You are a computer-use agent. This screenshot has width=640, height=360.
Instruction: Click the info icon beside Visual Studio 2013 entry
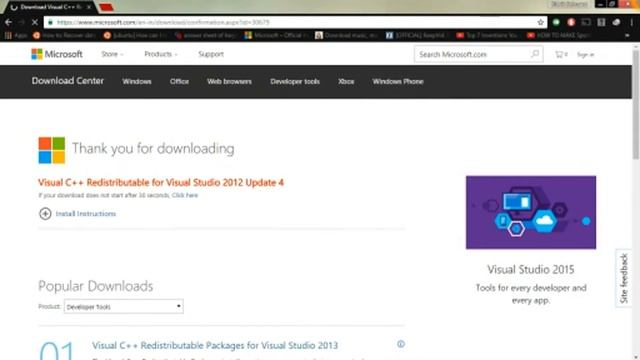(401, 344)
